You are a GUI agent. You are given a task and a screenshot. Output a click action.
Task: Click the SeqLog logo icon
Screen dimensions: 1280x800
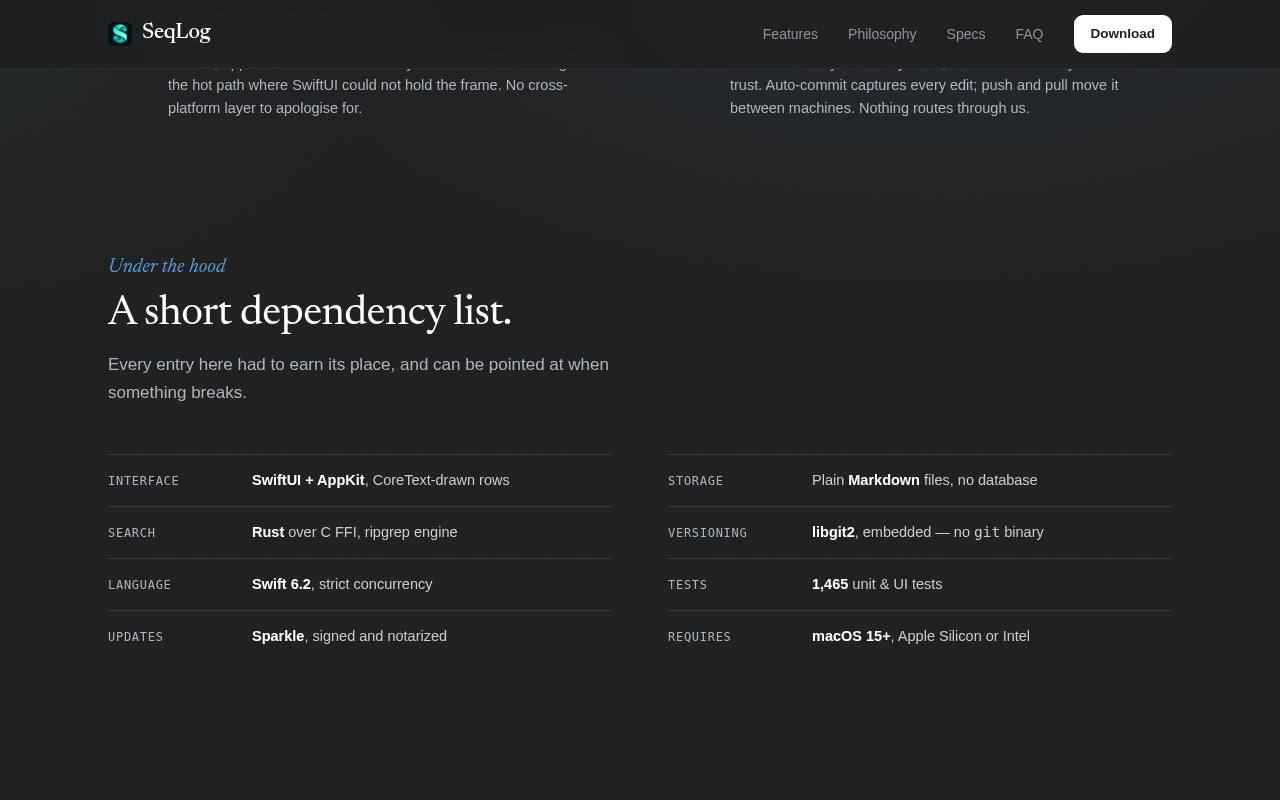click(120, 34)
